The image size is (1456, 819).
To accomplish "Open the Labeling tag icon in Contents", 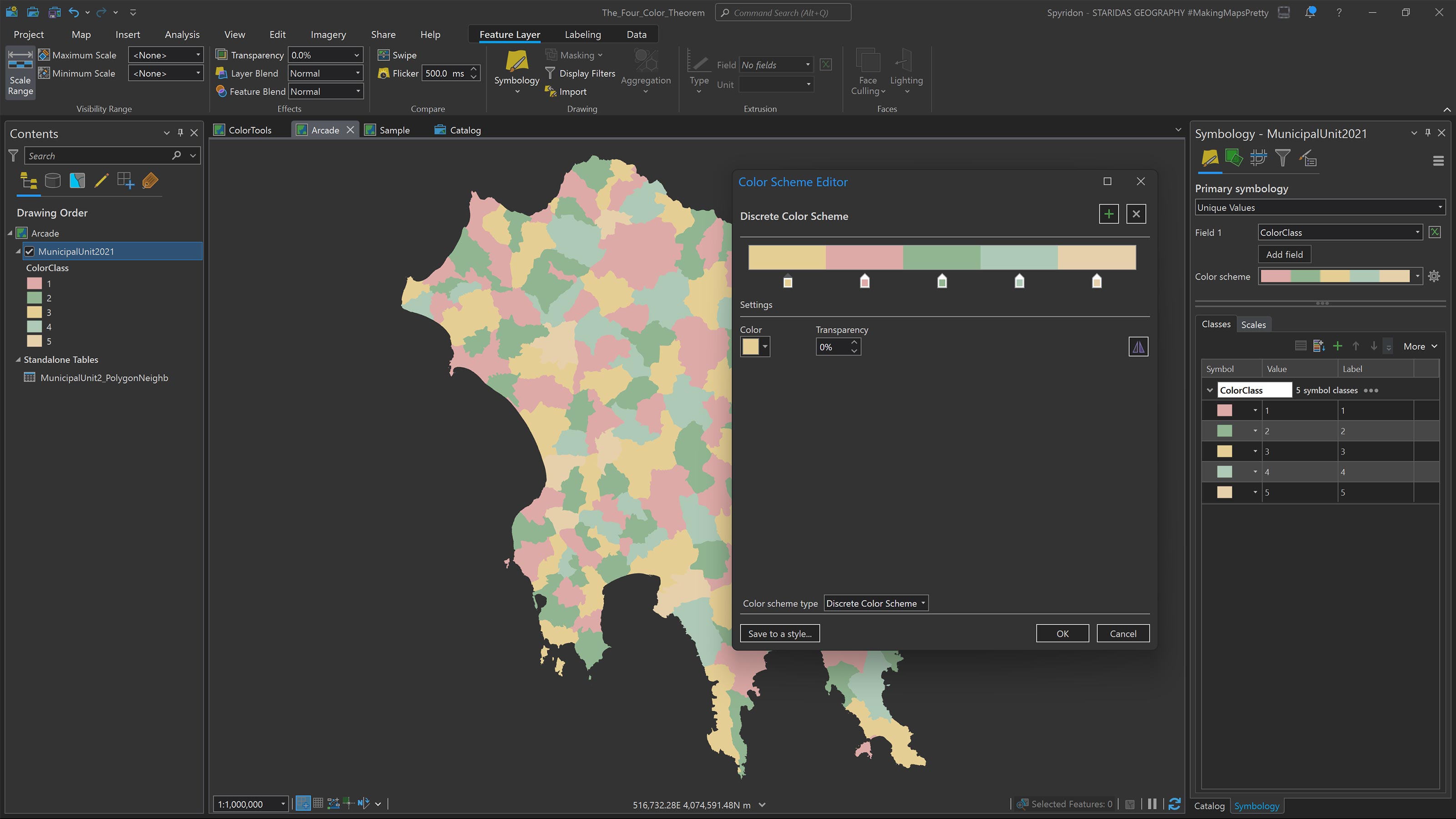I will [x=150, y=181].
